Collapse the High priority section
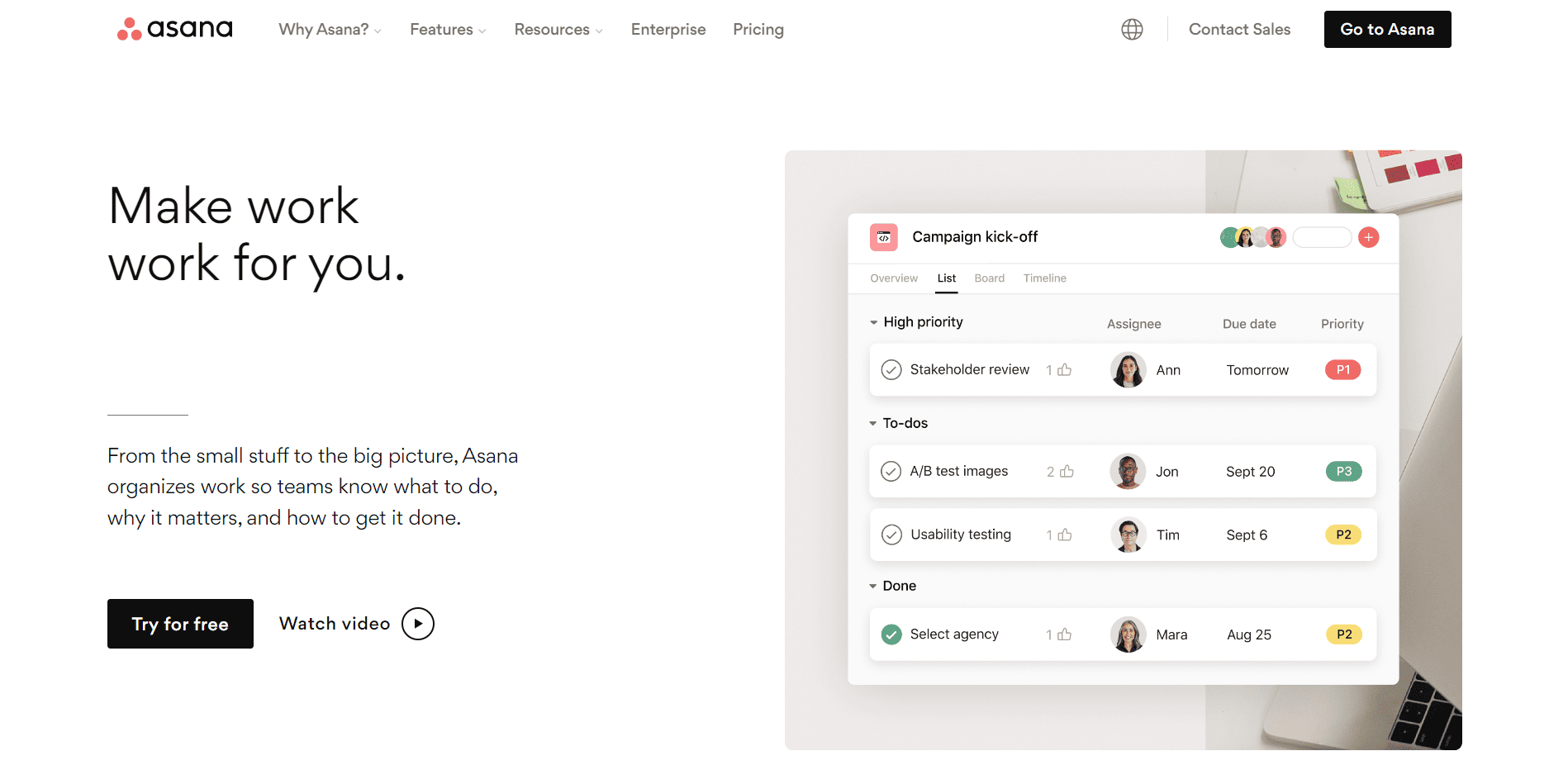 (873, 322)
